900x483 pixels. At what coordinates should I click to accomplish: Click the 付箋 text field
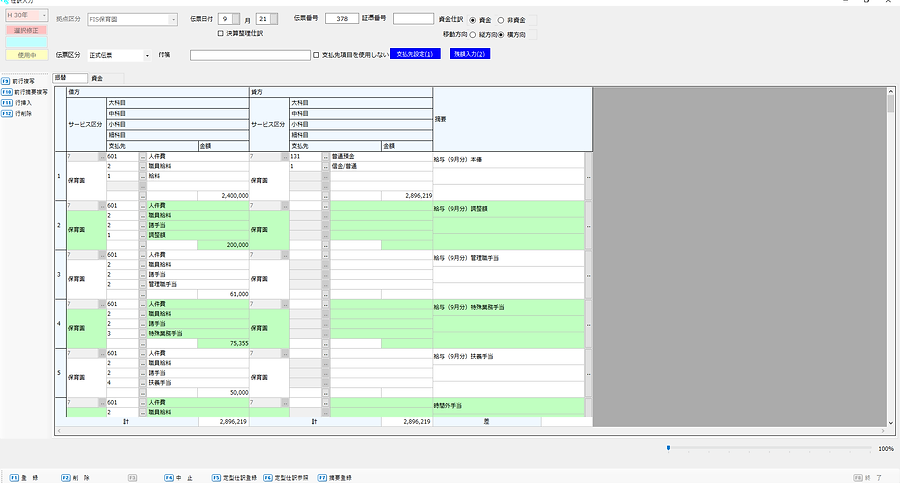point(250,55)
